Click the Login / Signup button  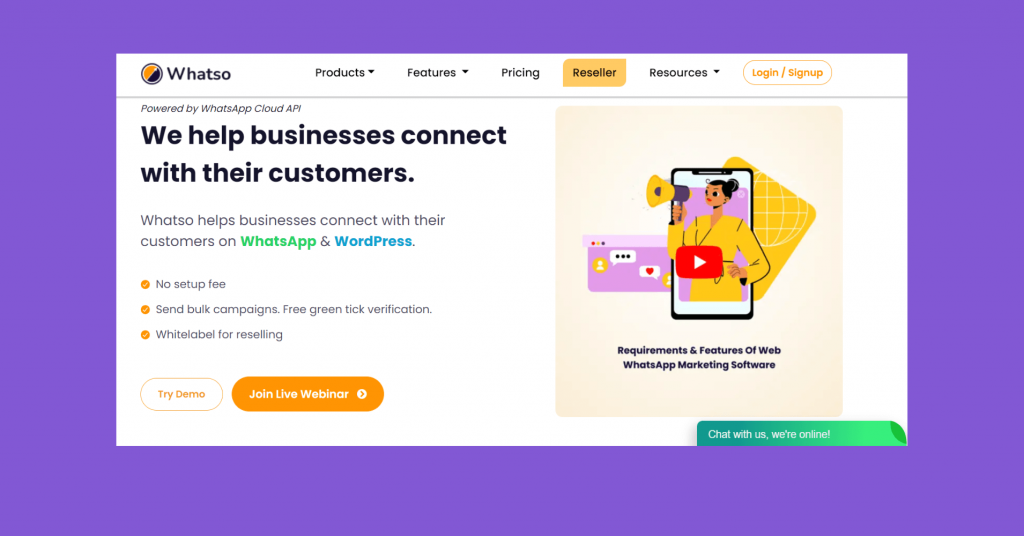click(787, 72)
